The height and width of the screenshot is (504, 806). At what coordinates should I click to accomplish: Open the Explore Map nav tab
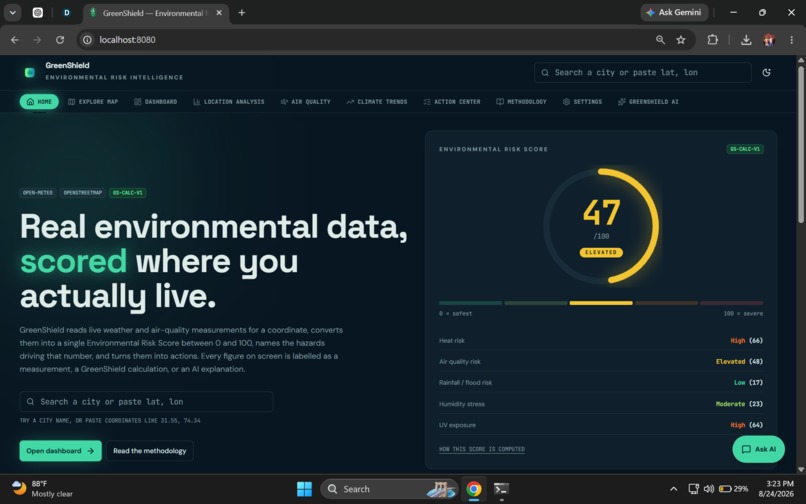93,102
